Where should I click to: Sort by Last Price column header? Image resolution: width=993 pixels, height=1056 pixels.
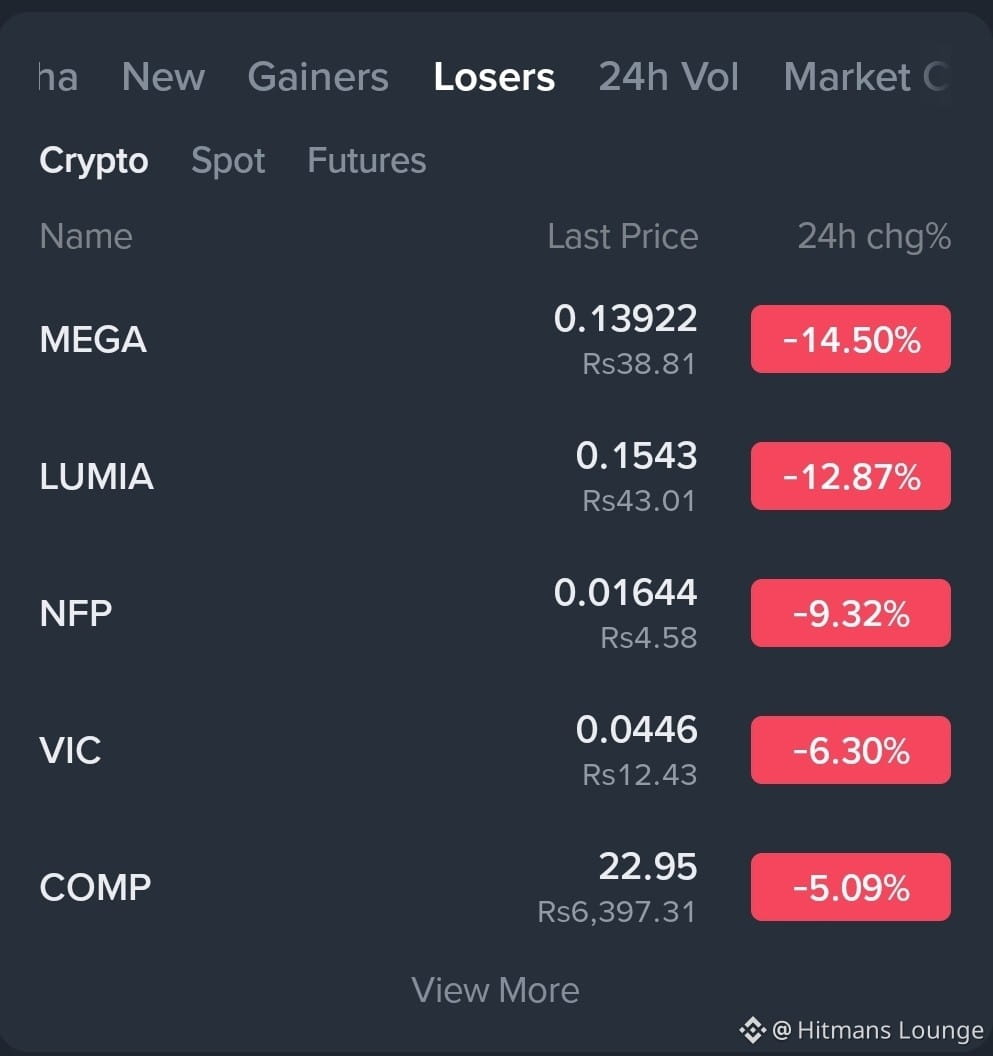(x=622, y=236)
